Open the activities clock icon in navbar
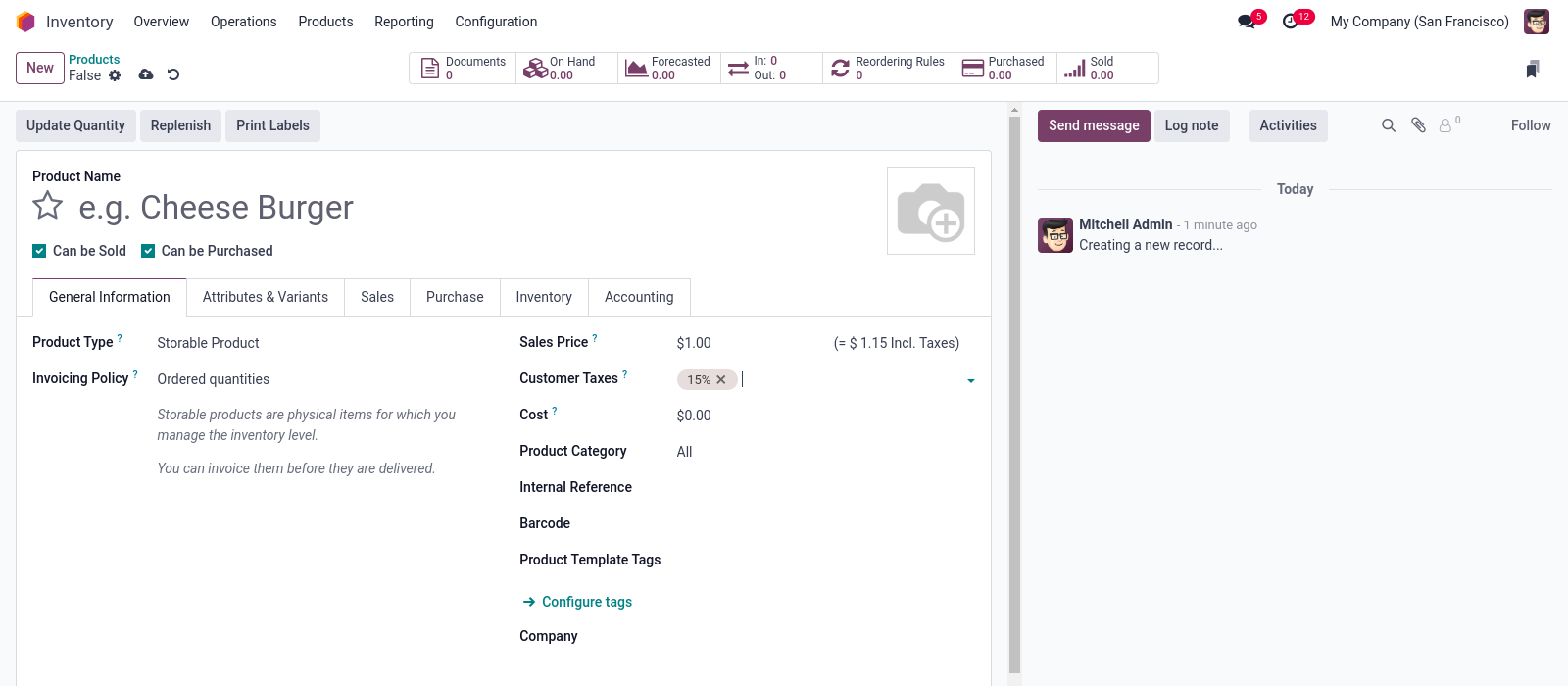The image size is (1568, 686). tap(1291, 22)
